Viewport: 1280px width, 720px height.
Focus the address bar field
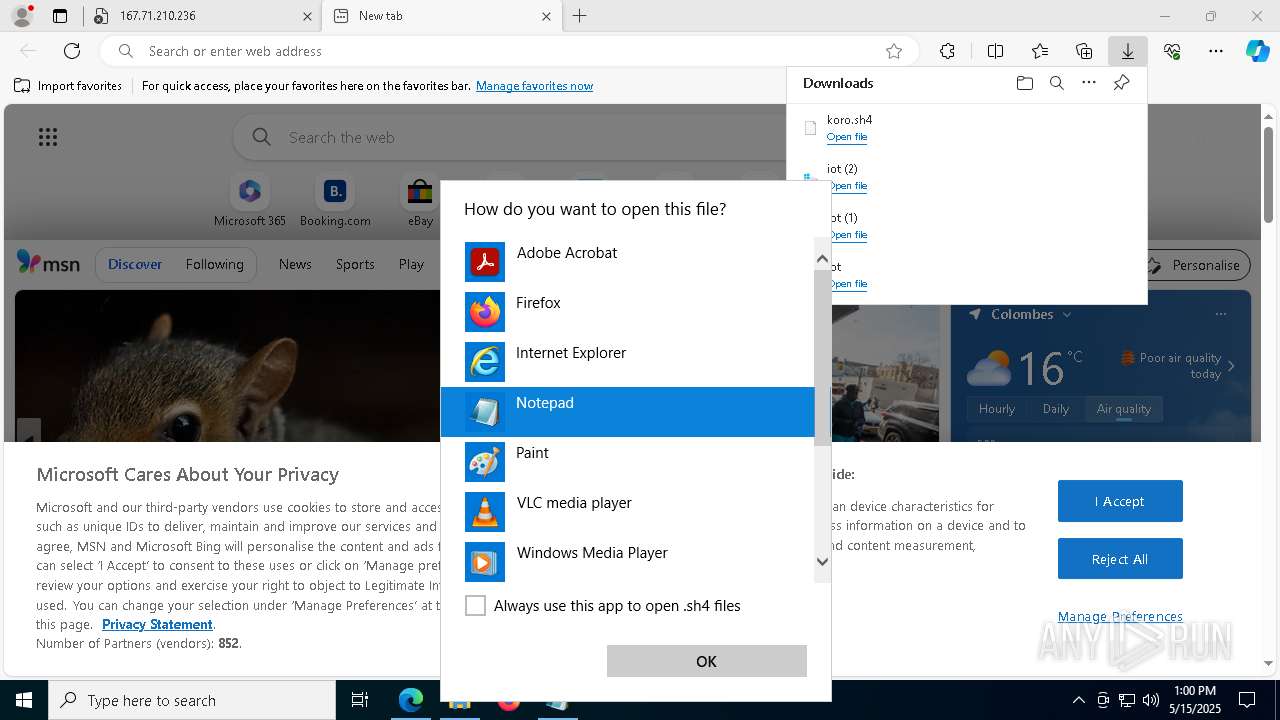coord(510,51)
